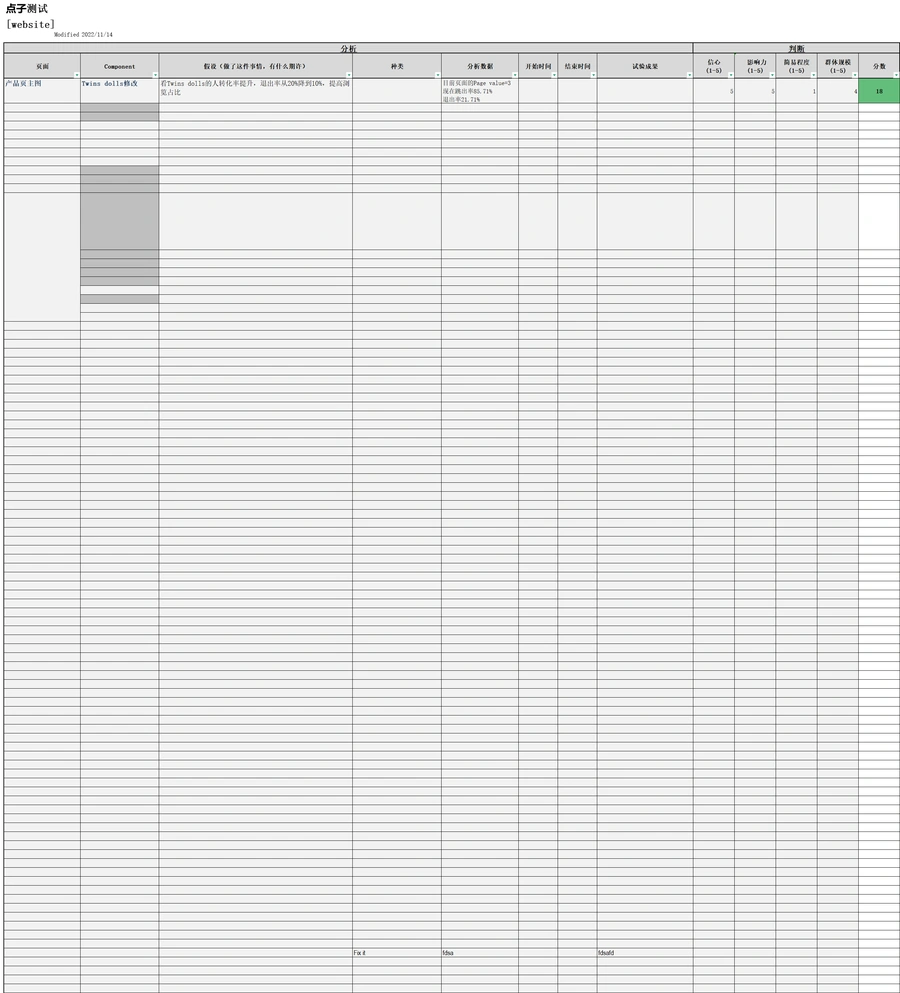Screen dimensions: 900x993
Task: Select the Modified 2022/11/14 text
Action: tap(83, 35)
